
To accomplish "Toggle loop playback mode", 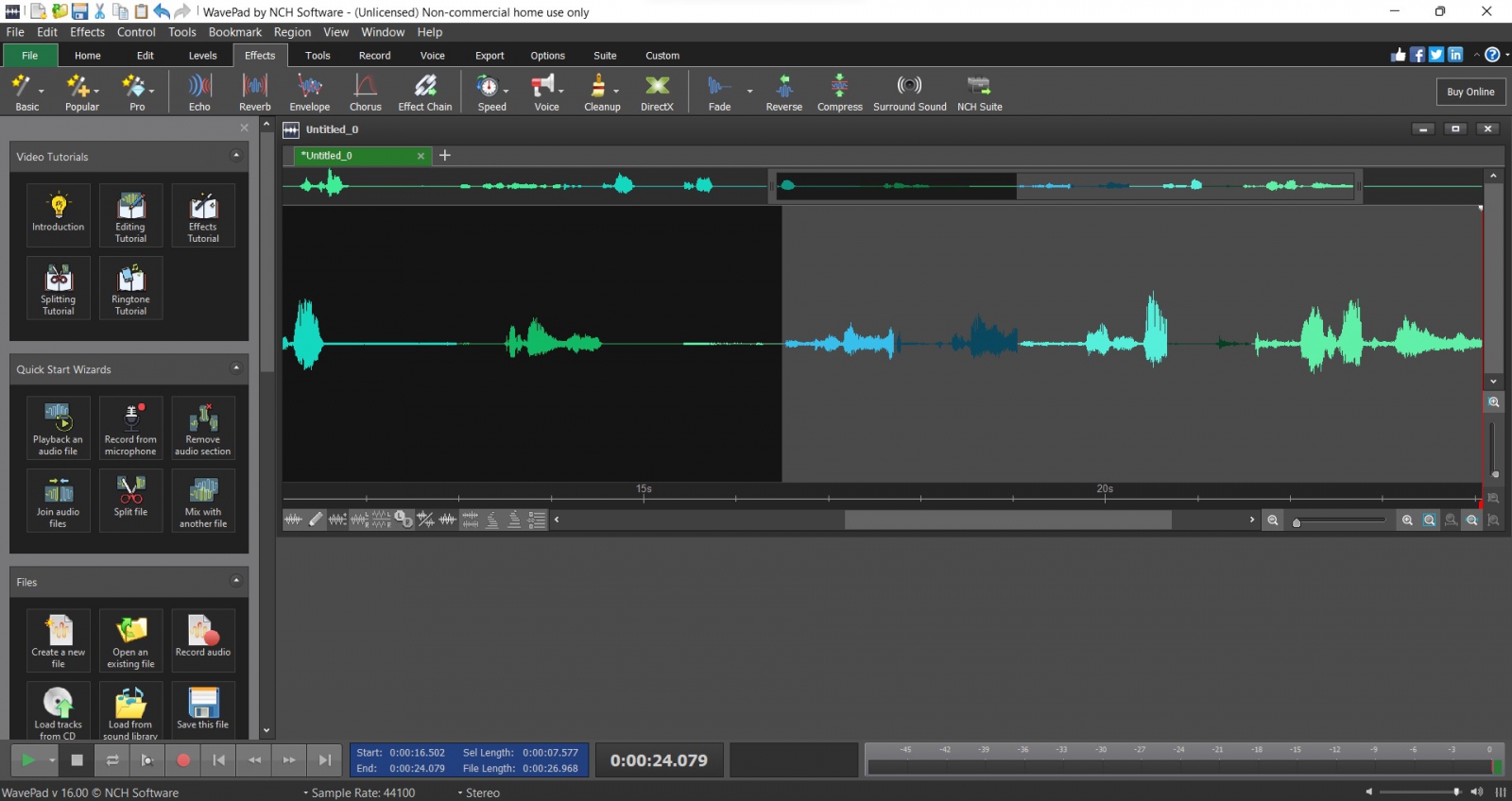I will (x=112, y=760).
